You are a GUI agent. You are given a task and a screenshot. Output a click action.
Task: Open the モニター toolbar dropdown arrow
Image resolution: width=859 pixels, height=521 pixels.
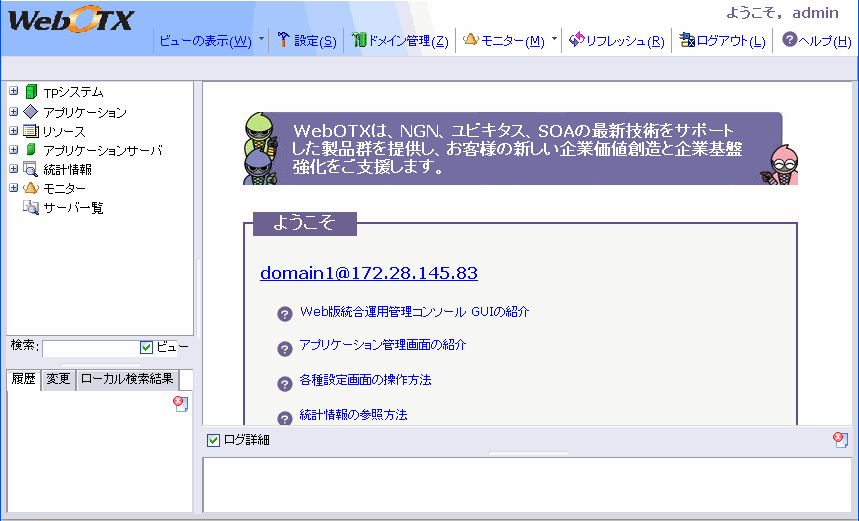(554, 41)
